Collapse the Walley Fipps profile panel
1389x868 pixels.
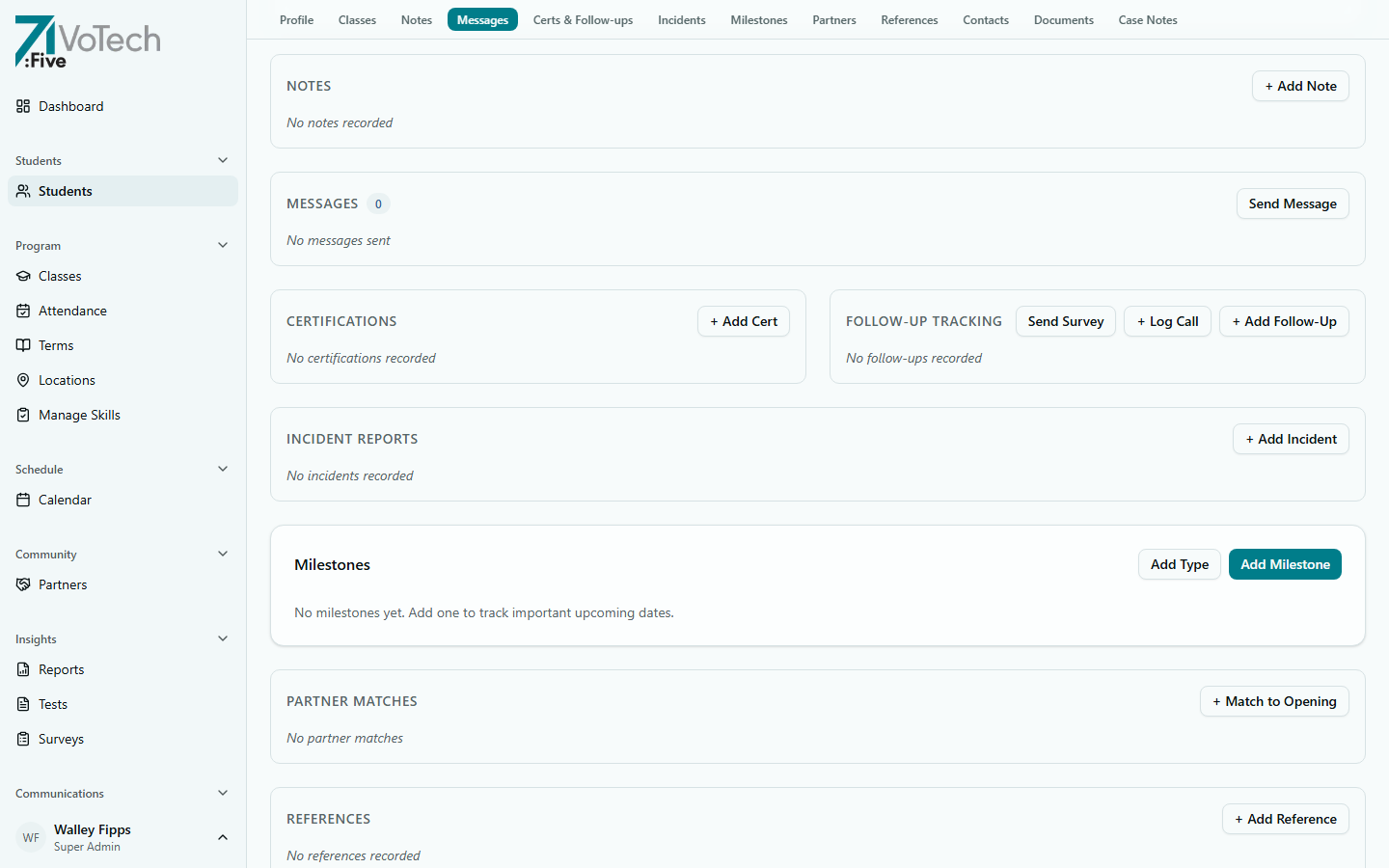point(223,837)
